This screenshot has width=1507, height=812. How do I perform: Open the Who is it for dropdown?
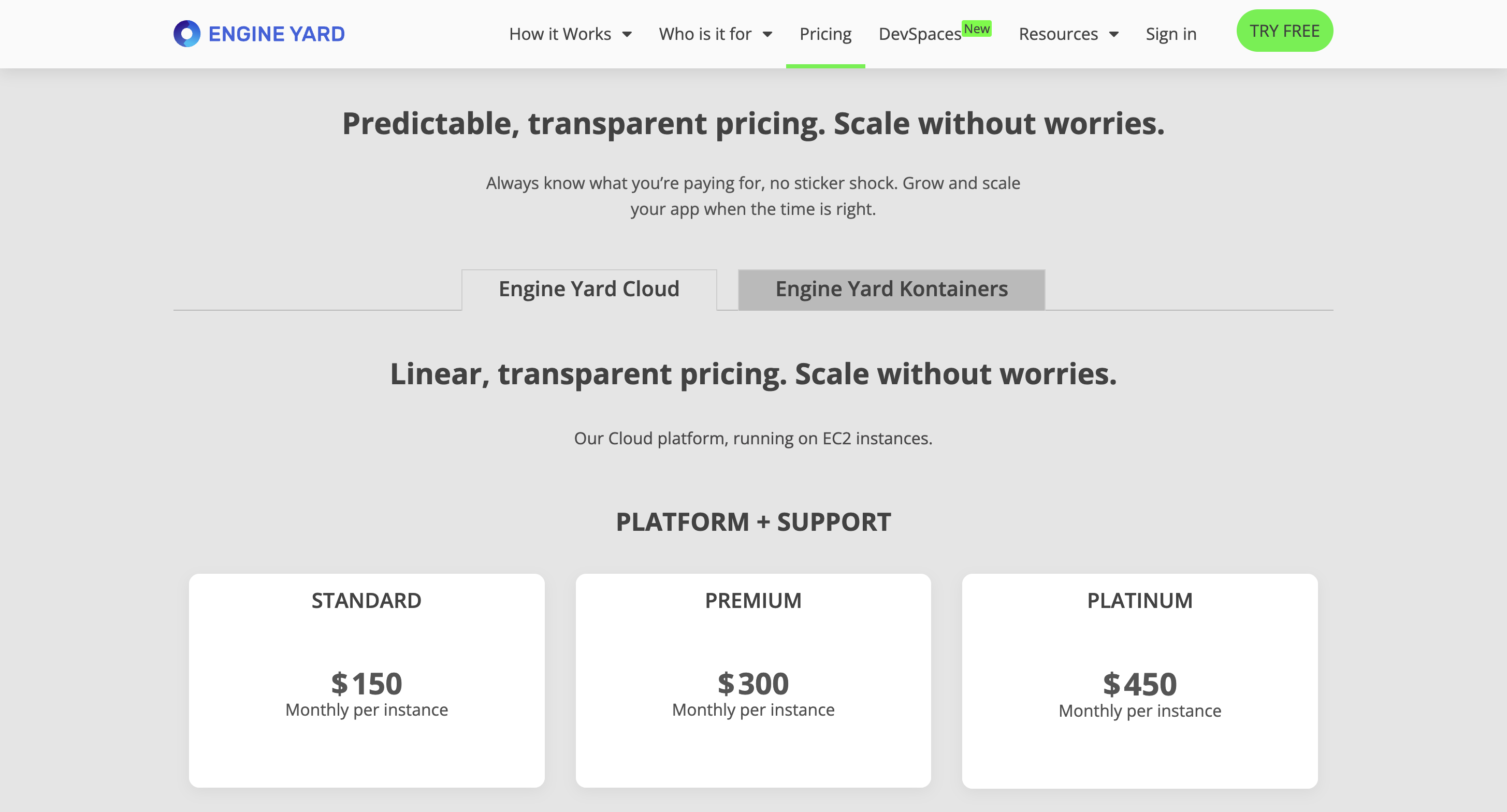pos(715,34)
